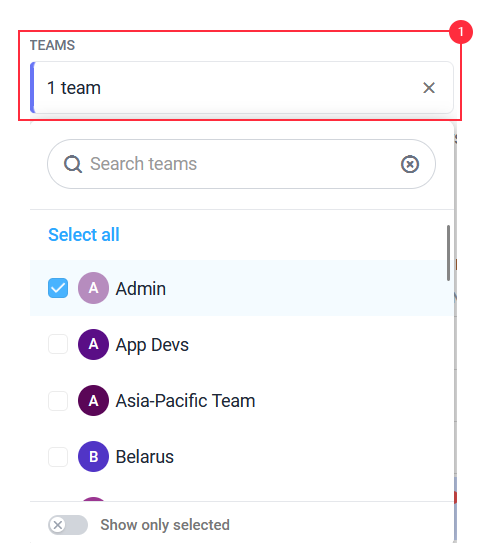Clear the 1 team selection with X

click(x=429, y=88)
